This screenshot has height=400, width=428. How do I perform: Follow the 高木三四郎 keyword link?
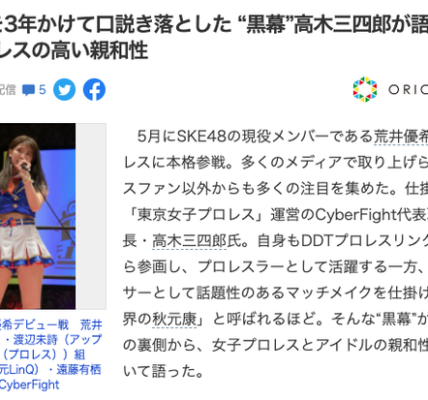coord(189,241)
